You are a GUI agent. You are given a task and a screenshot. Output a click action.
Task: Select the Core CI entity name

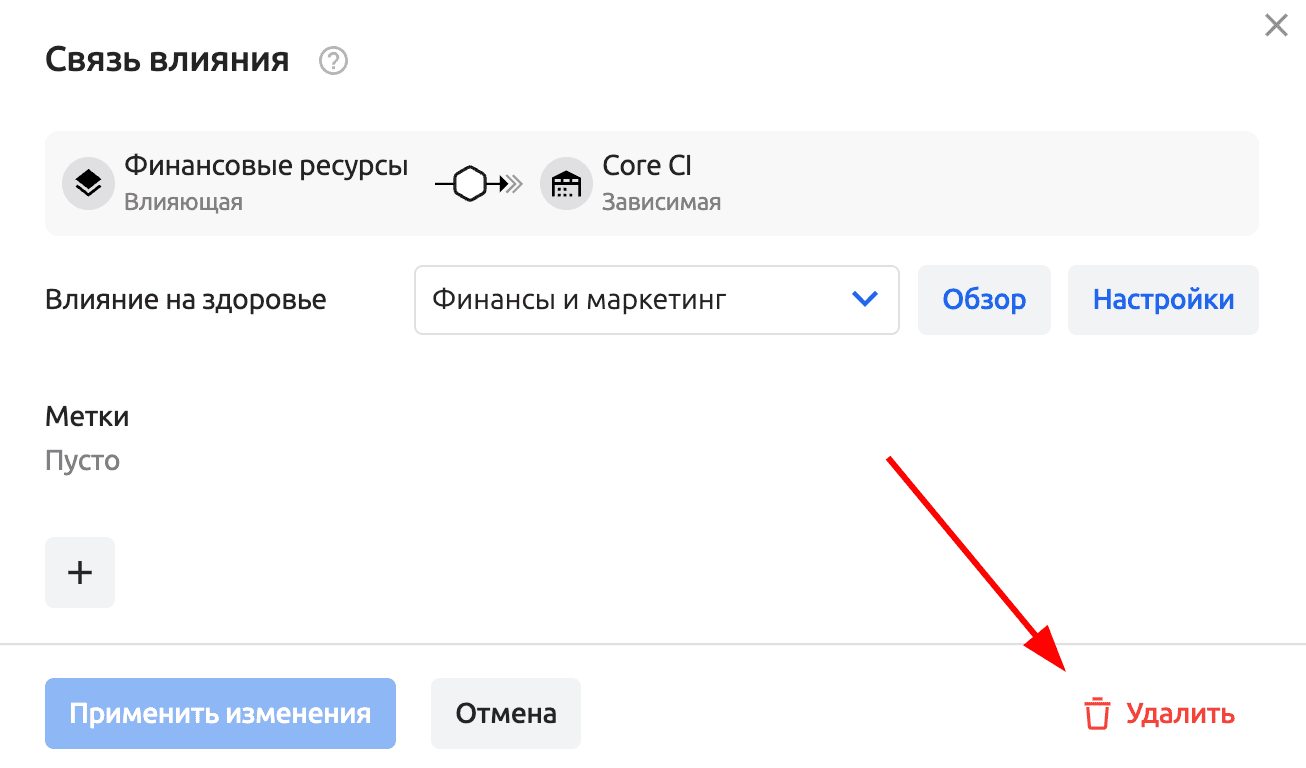[x=647, y=166]
